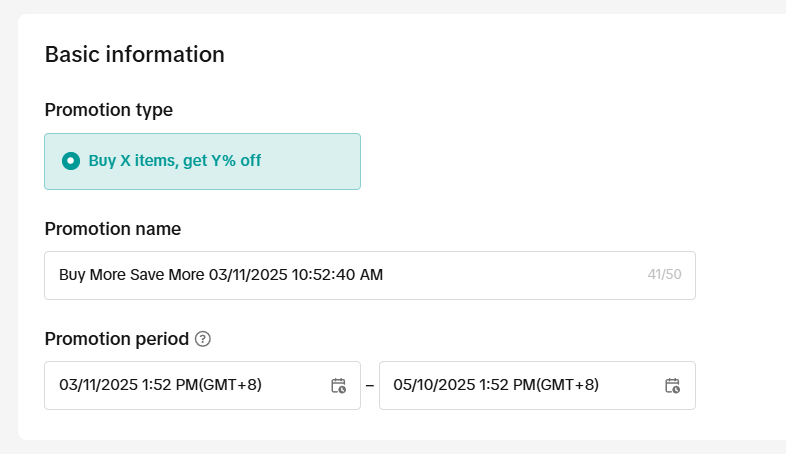This screenshot has width=786, height=454.
Task: Click the 'Buy X items, get Y% off' label text
Action: [x=175, y=161]
